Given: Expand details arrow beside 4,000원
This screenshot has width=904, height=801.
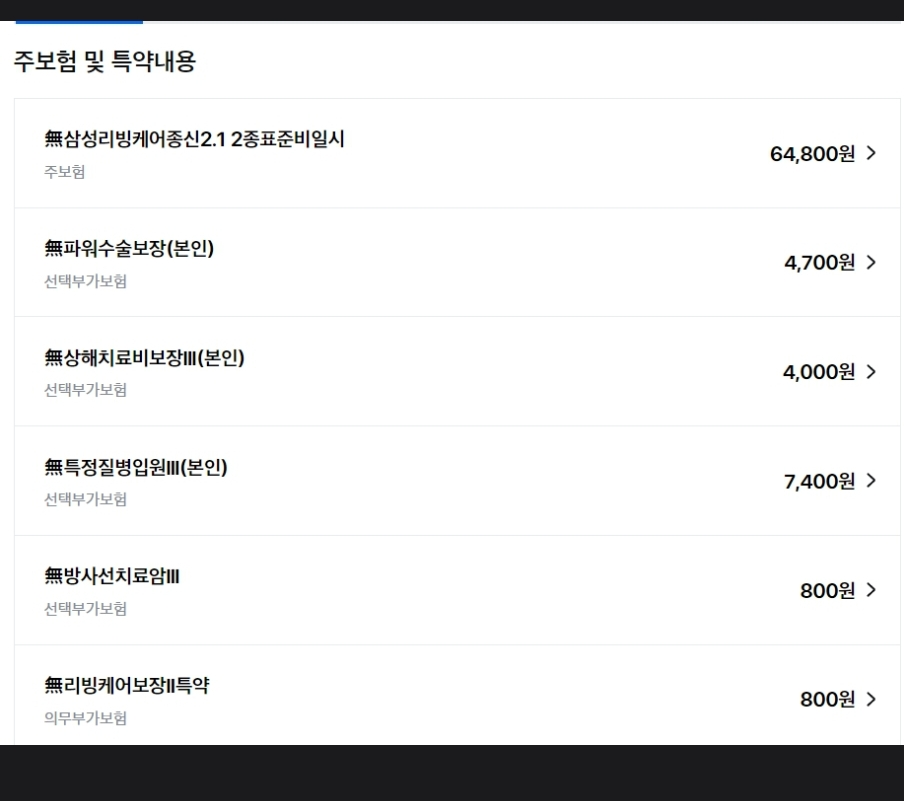Looking at the screenshot, I should tap(870, 371).
